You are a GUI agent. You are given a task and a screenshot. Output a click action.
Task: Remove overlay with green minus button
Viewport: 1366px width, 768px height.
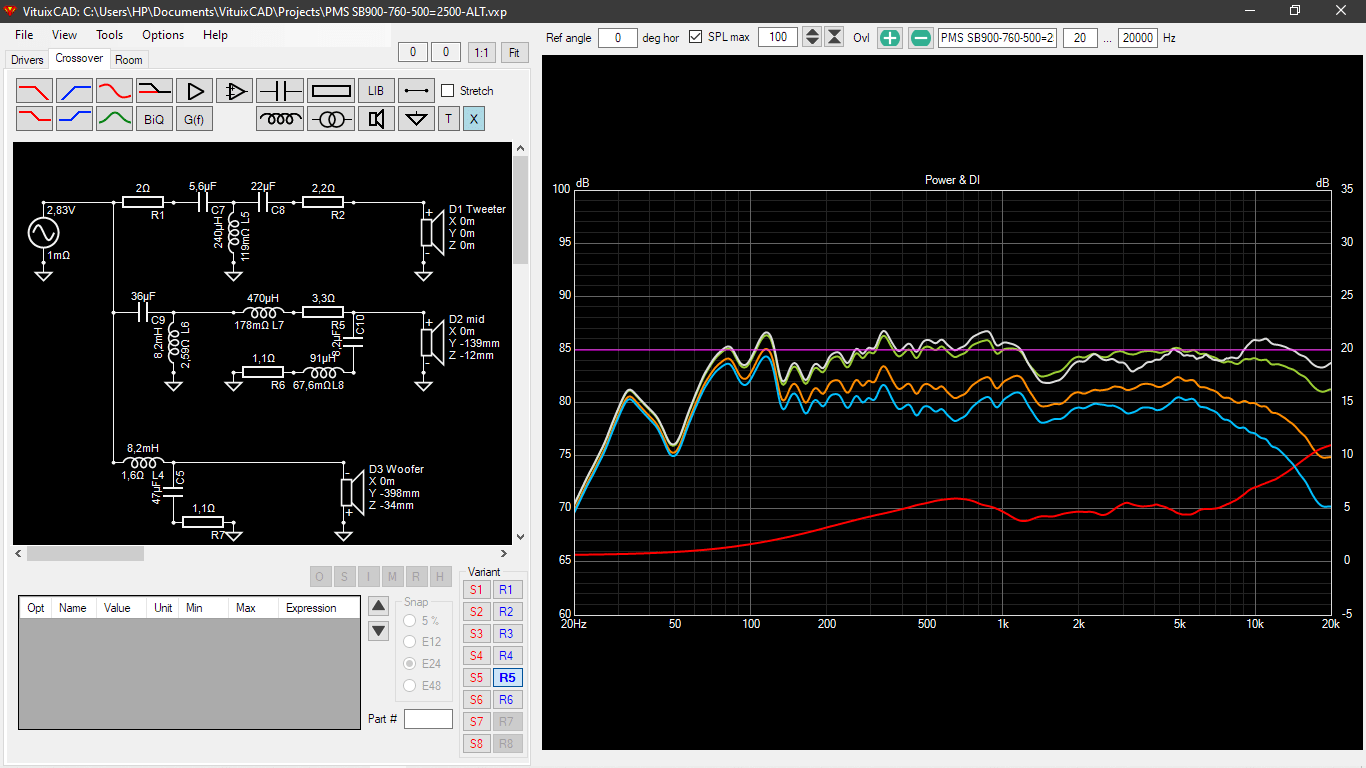tap(922, 37)
